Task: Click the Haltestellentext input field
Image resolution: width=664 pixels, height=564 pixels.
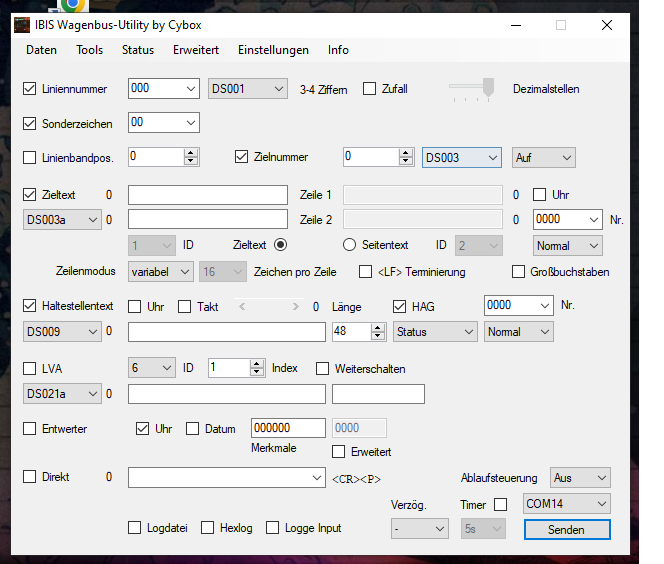Action: (x=227, y=332)
